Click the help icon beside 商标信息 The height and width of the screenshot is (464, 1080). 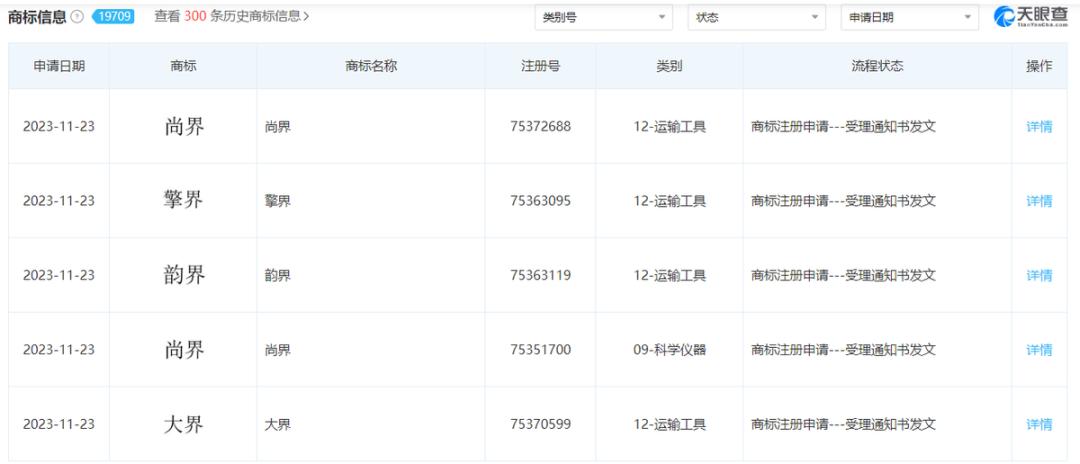[76, 17]
